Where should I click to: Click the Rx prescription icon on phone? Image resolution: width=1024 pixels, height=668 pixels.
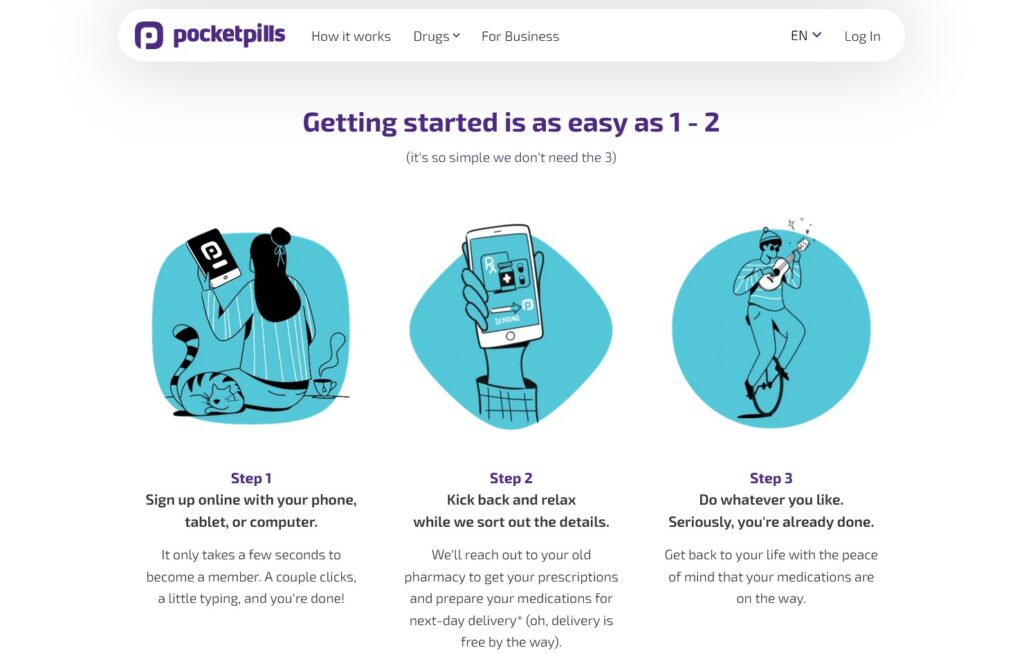[x=489, y=264]
